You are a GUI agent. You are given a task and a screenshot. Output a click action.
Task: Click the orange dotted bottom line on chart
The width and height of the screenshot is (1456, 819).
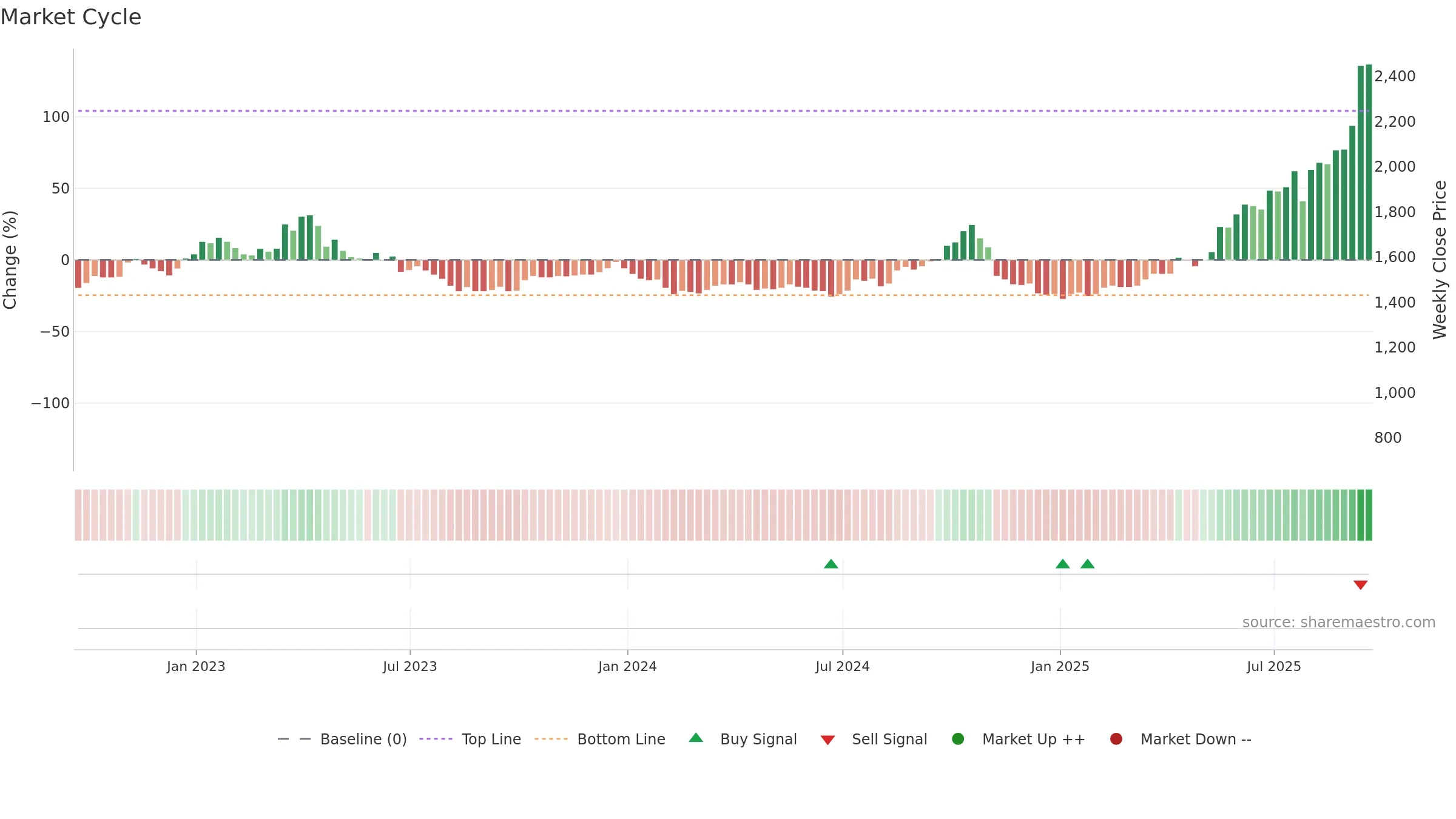(723, 295)
